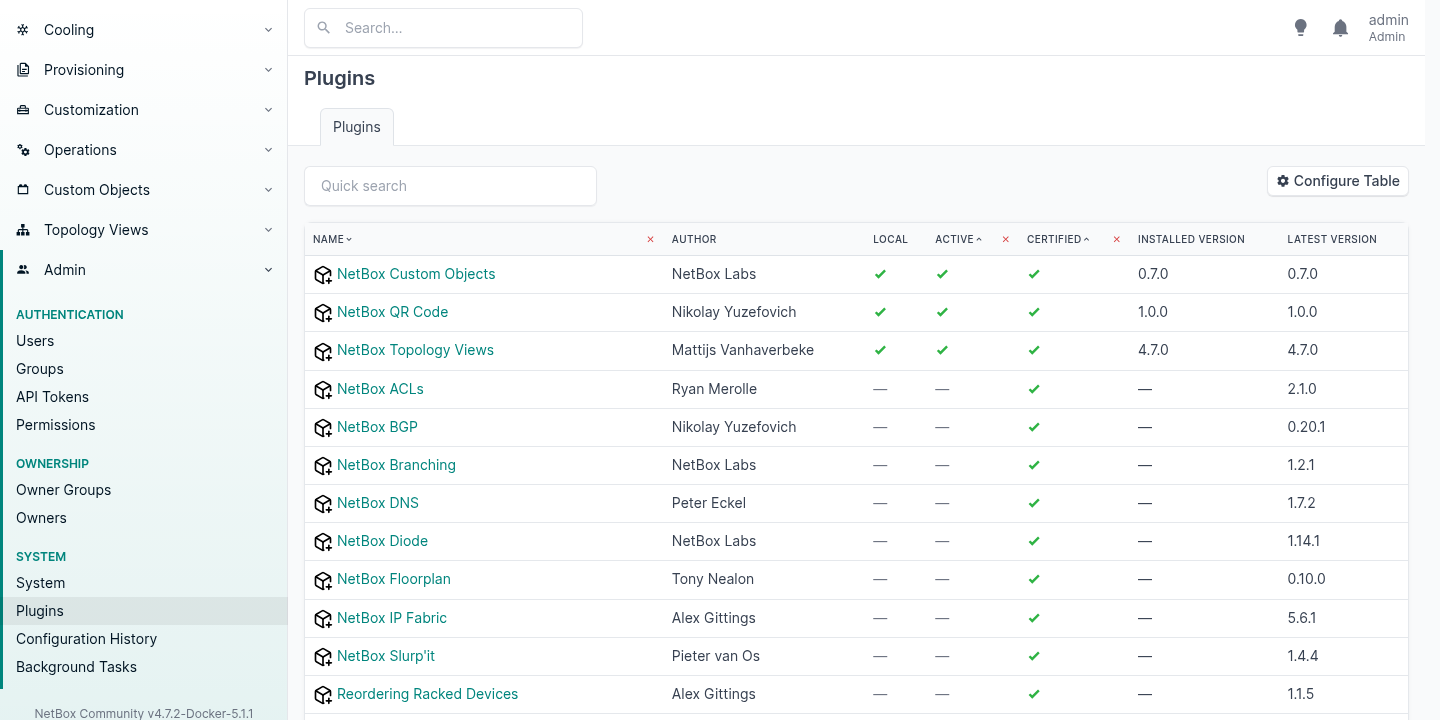
Task: Click the package icon beside NetBox DNS
Action: pos(323,504)
